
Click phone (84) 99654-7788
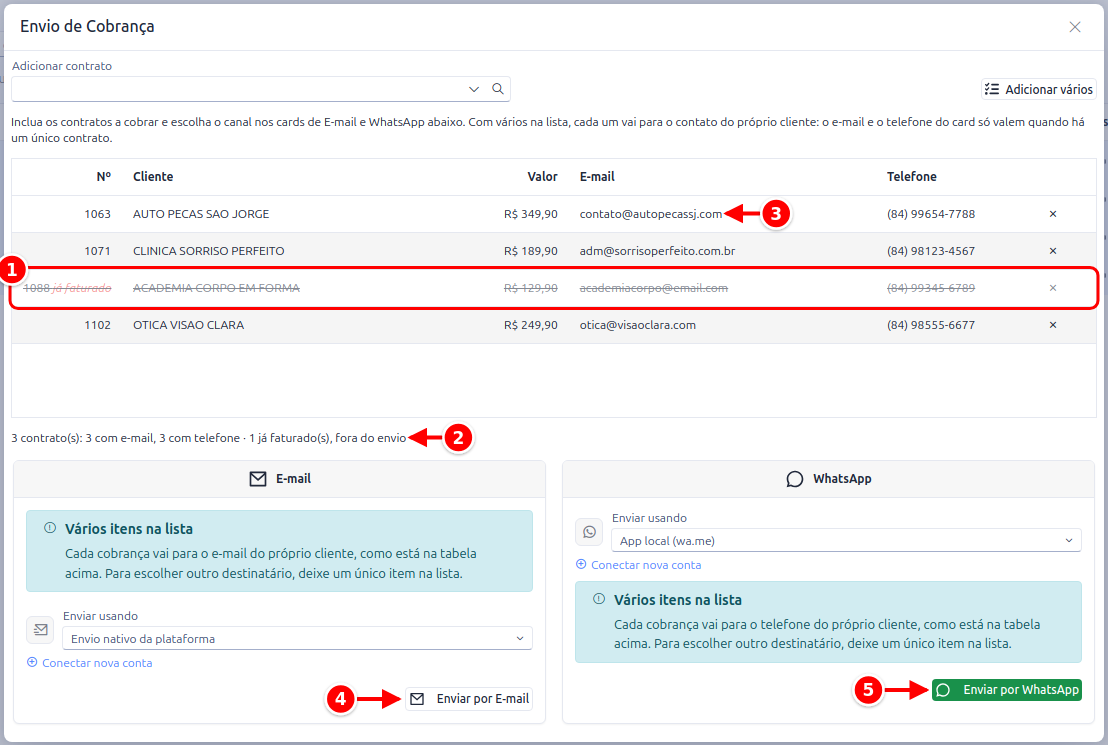click(x=931, y=214)
